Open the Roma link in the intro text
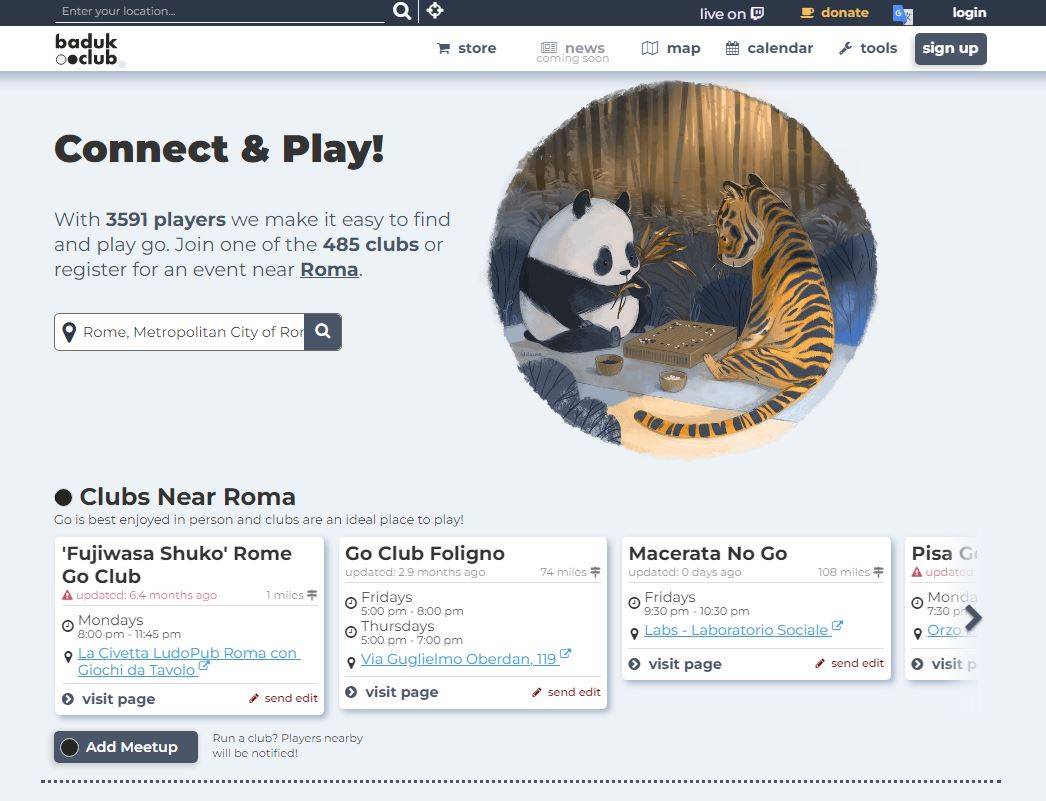Screen dimensions: 1046x801 [329, 269]
